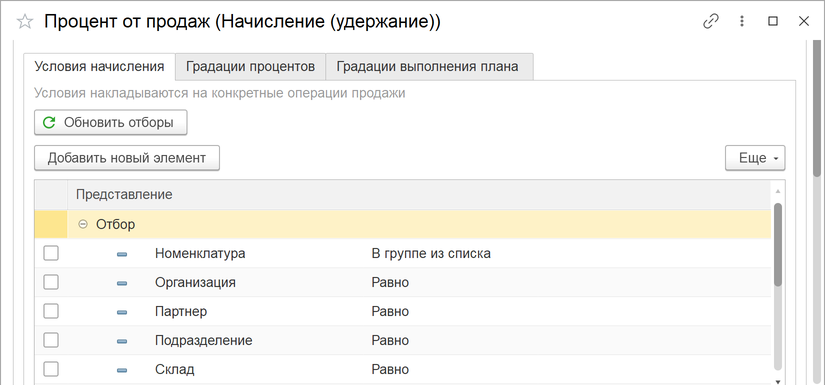Switch to Условия начисления tab
The width and height of the screenshot is (825, 385).
[99, 67]
